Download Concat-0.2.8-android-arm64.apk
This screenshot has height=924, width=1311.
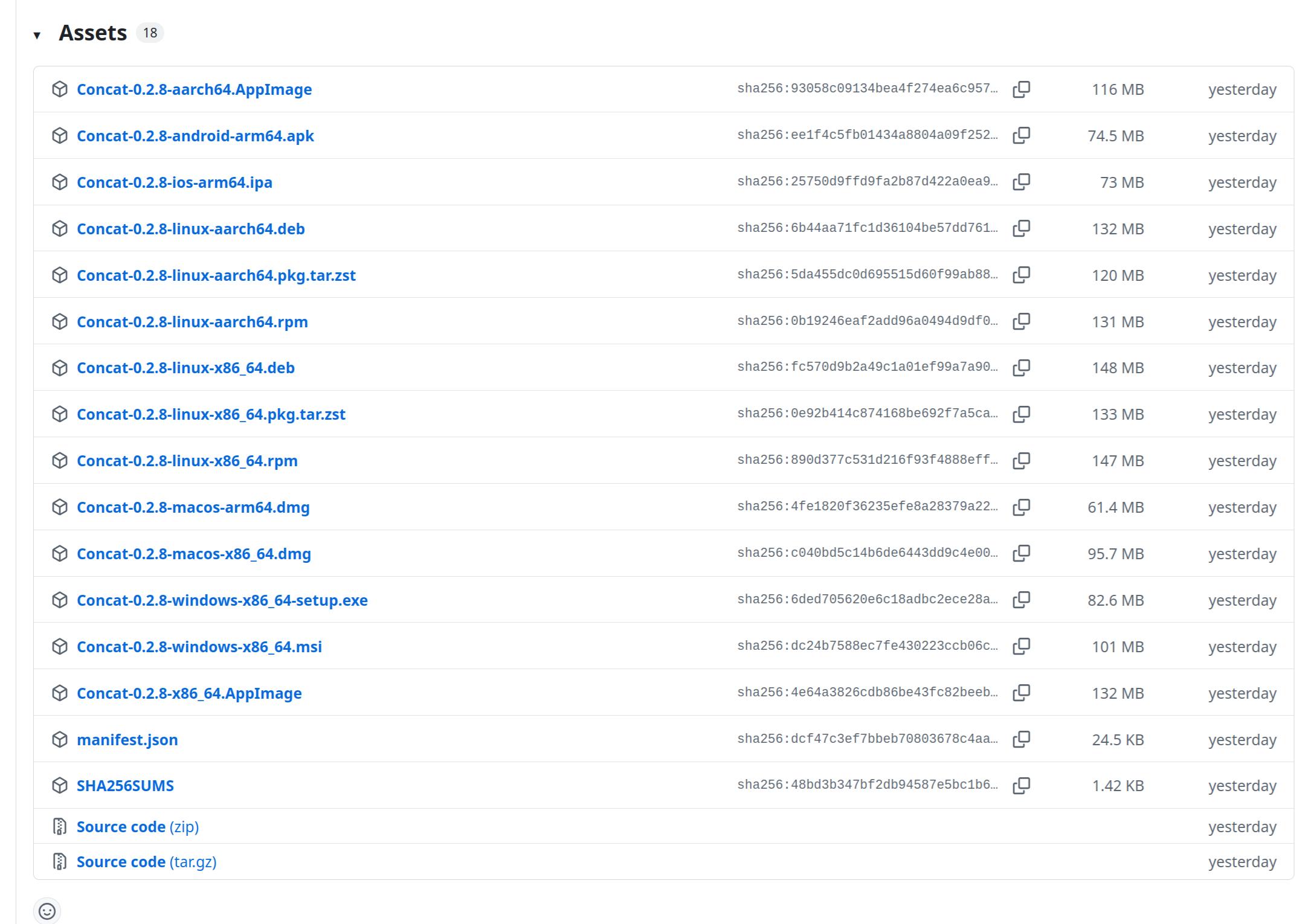pos(195,136)
